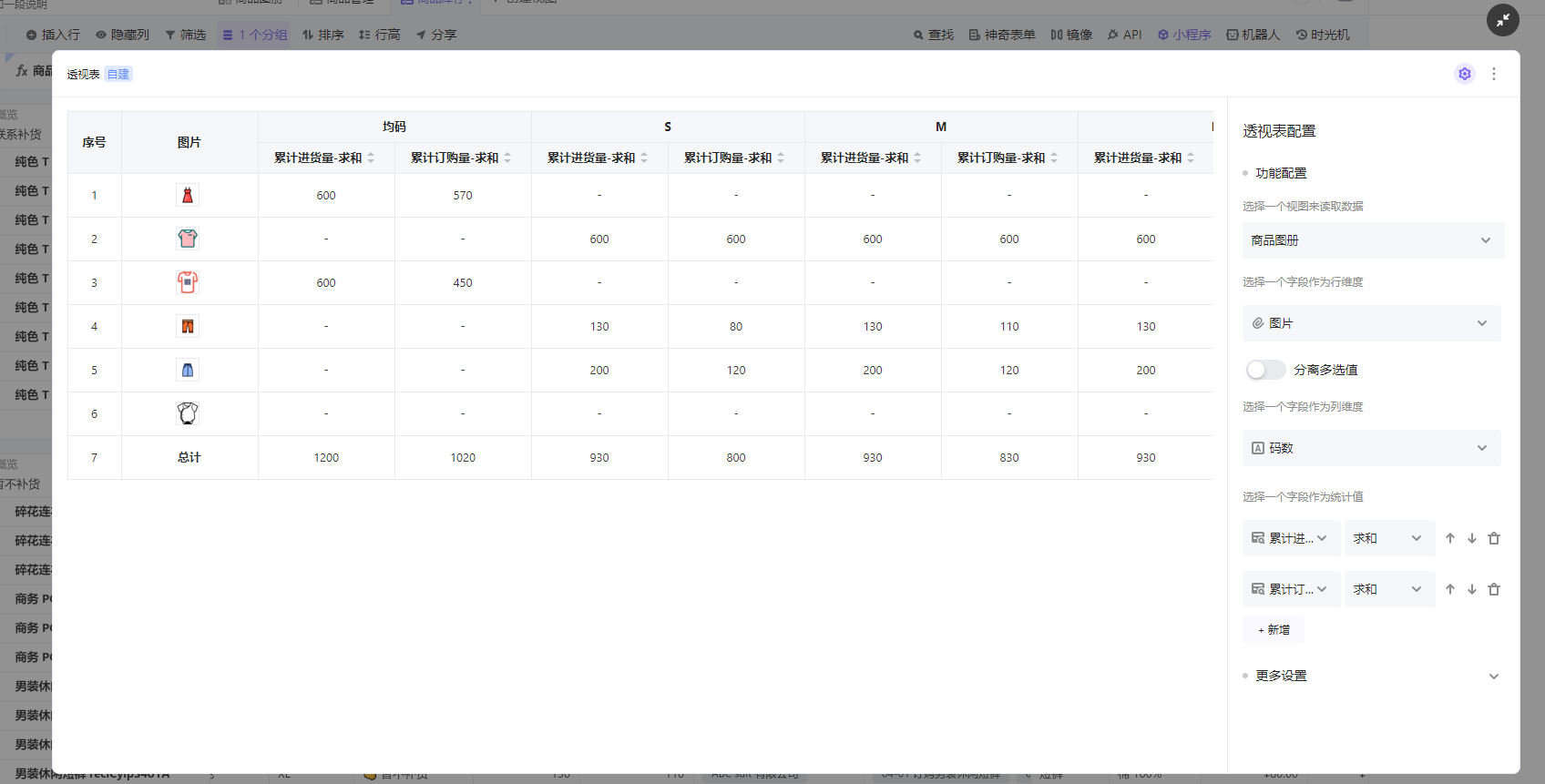Sort the 均码 累计进货量-求和 column
The height and width of the screenshot is (784, 1545).
click(x=371, y=158)
